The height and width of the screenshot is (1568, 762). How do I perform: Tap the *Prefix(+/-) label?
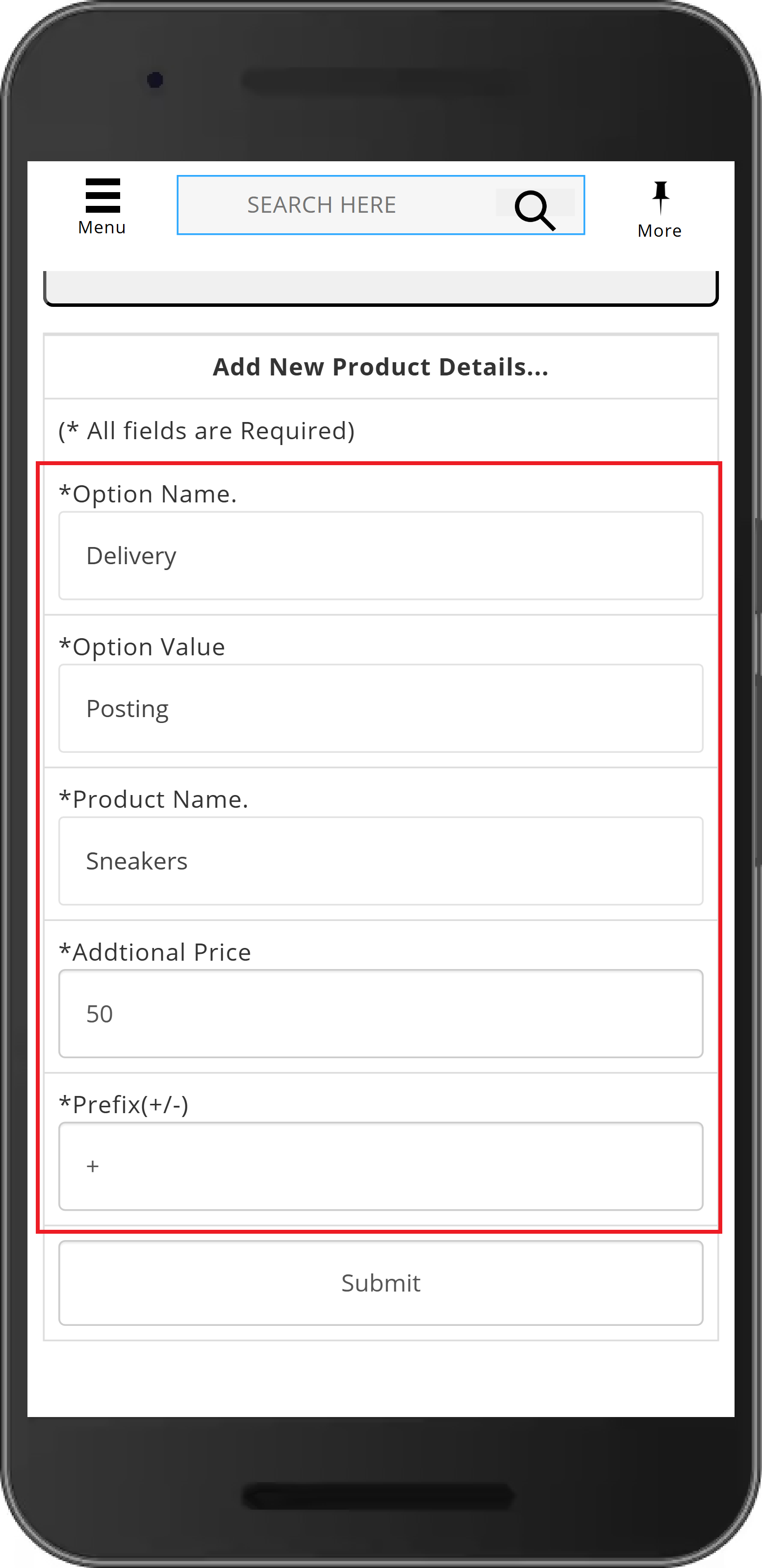tap(124, 1105)
